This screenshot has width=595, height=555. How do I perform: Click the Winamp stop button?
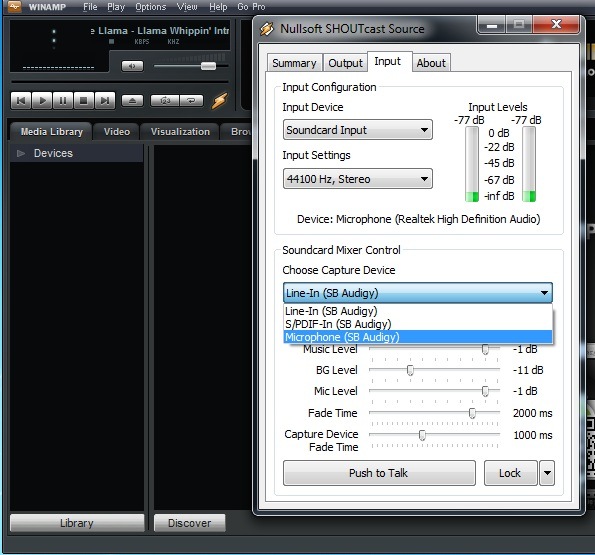(x=84, y=101)
